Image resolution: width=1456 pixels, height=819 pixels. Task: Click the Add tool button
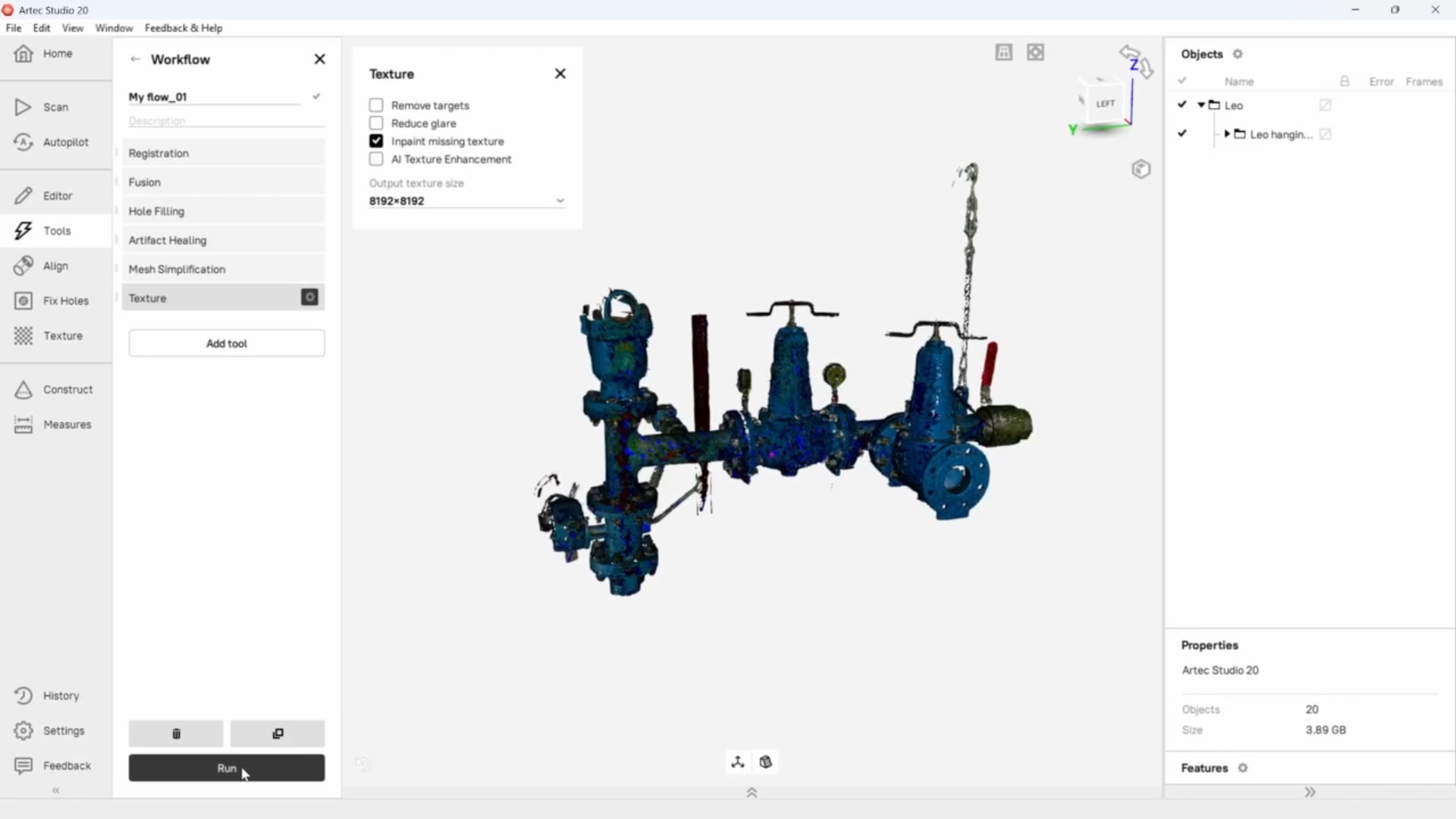pyautogui.click(x=227, y=344)
